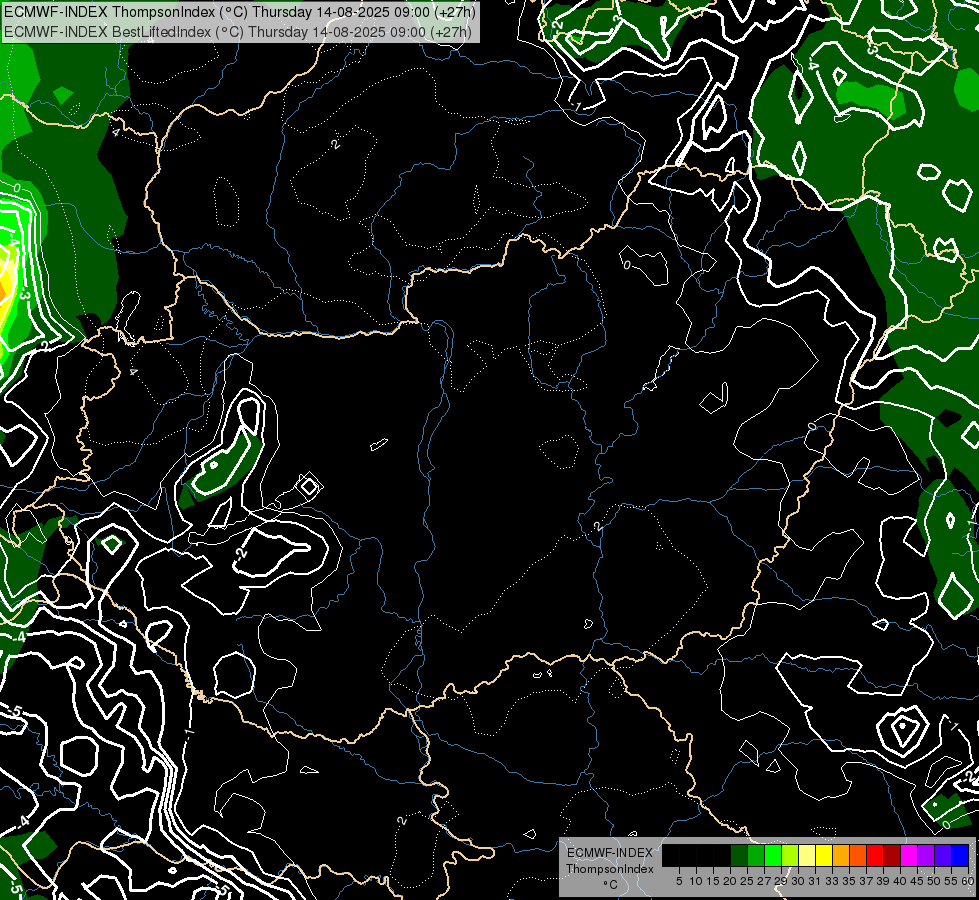Viewport: 979px width, 900px height.
Task: Click legend scale tick label '27'
Action: tap(764, 881)
